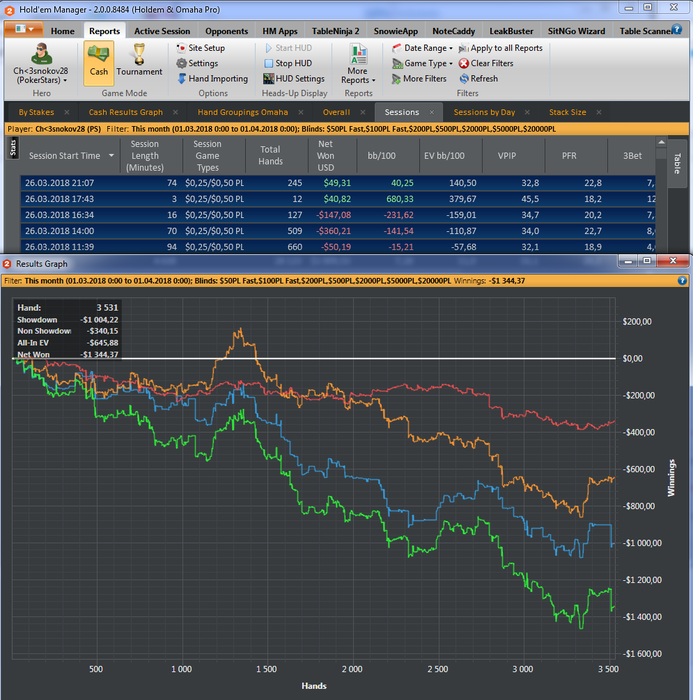Open HM Apps tab
Image resolution: width=693 pixels, height=700 pixels.
tap(280, 31)
